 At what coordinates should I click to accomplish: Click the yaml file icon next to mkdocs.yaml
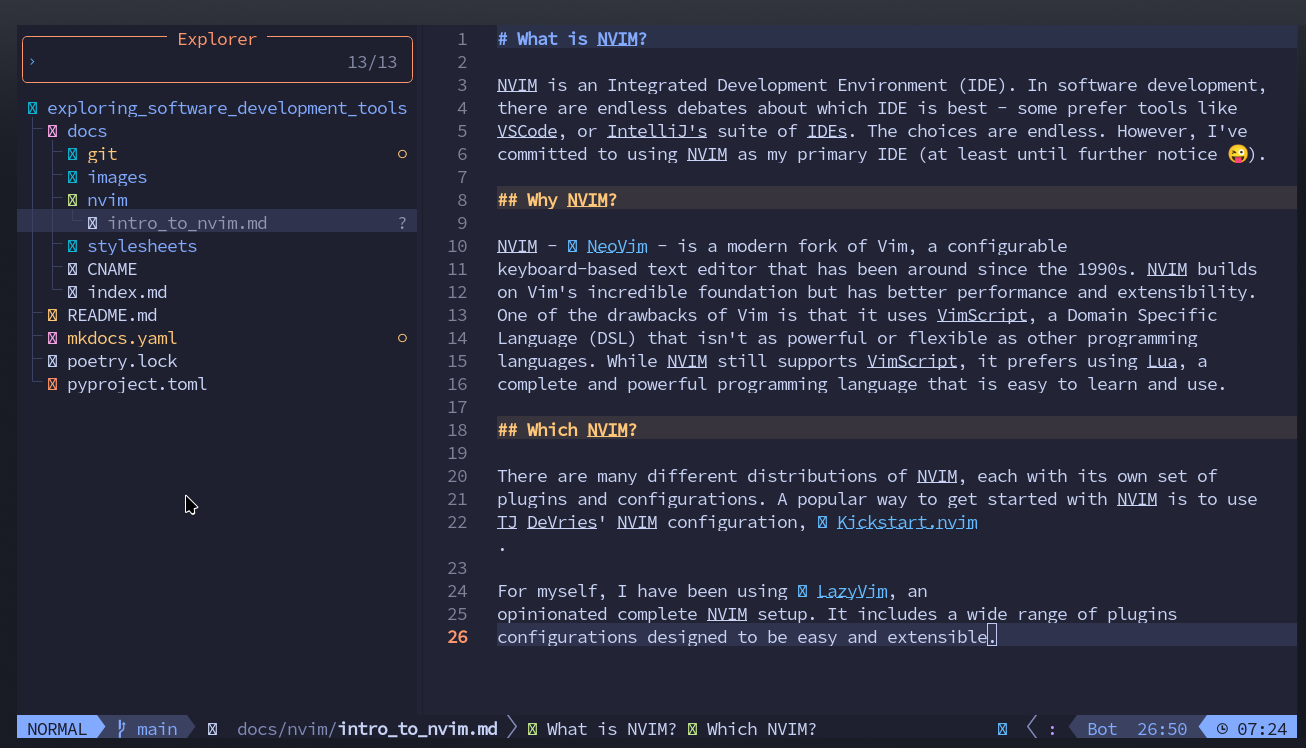52,338
